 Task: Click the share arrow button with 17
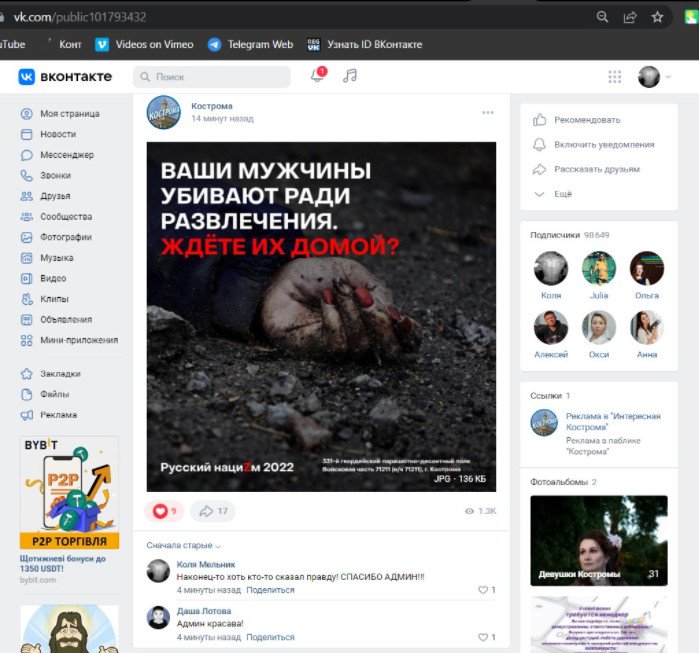point(212,511)
